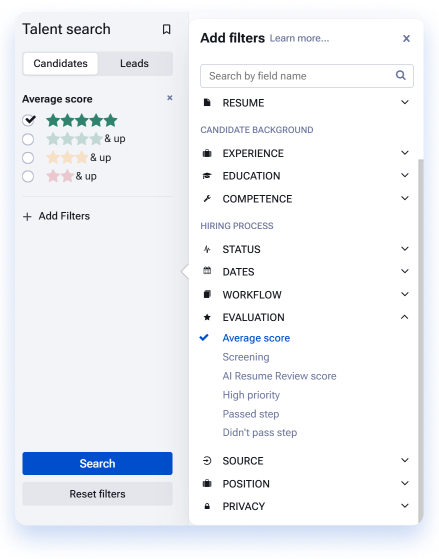Image resolution: width=439 pixels, height=559 pixels.
Task: Click the Workflow stacked pages icon
Action: (207, 294)
